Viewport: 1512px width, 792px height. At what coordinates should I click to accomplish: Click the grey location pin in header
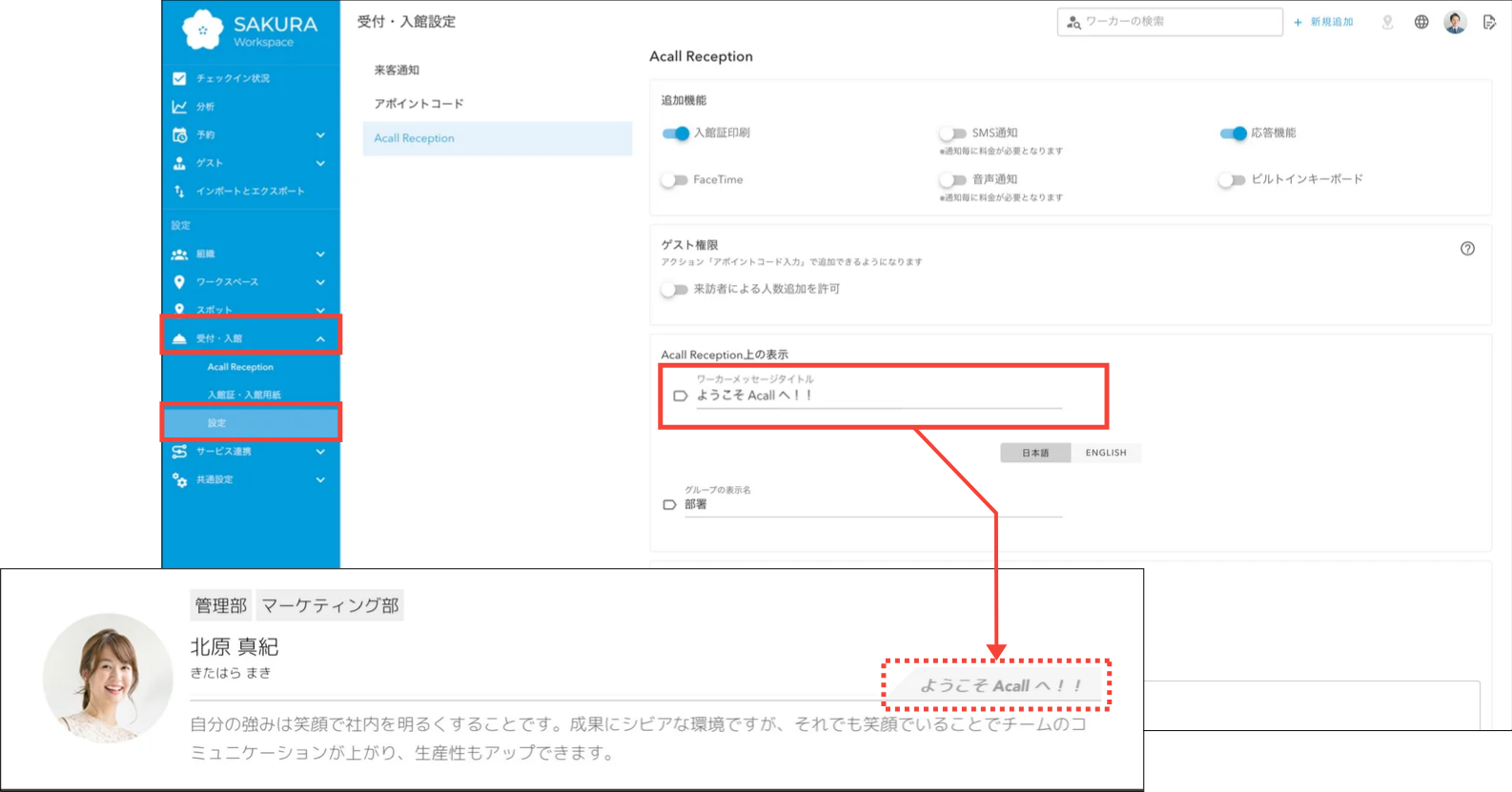tap(1387, 22)
